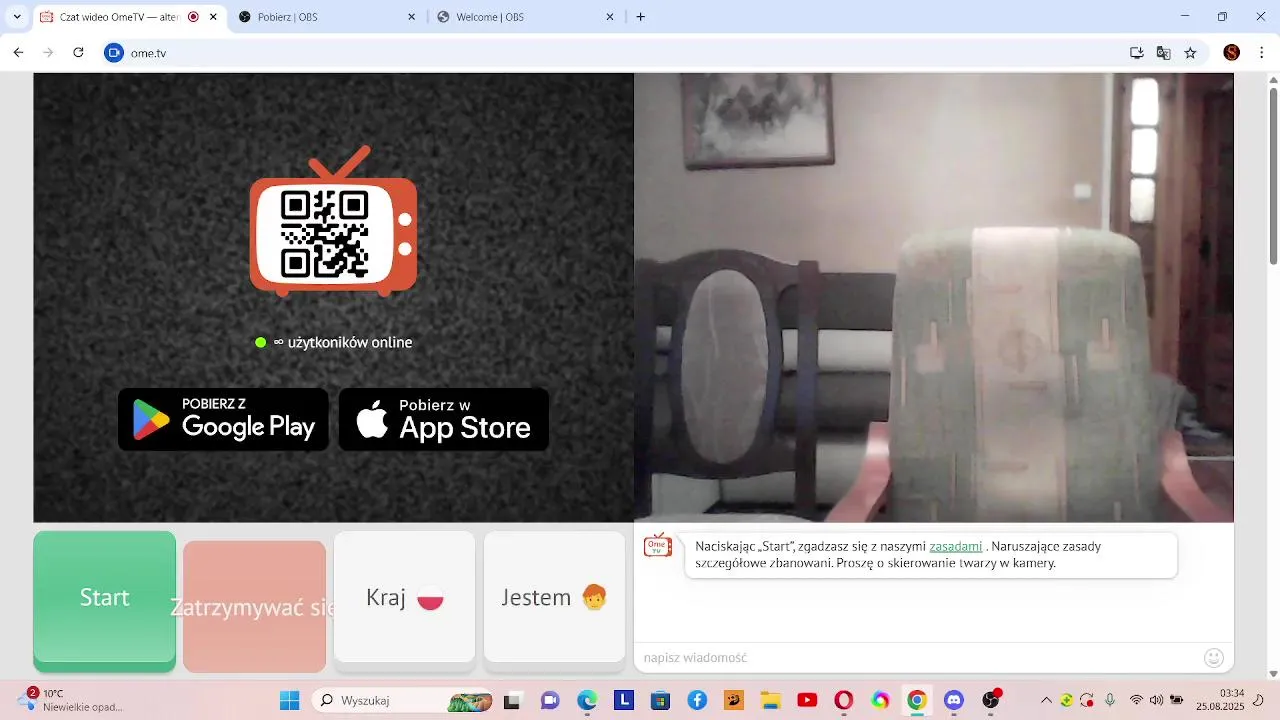Click the camera site info icon

(x=114, y=53)
